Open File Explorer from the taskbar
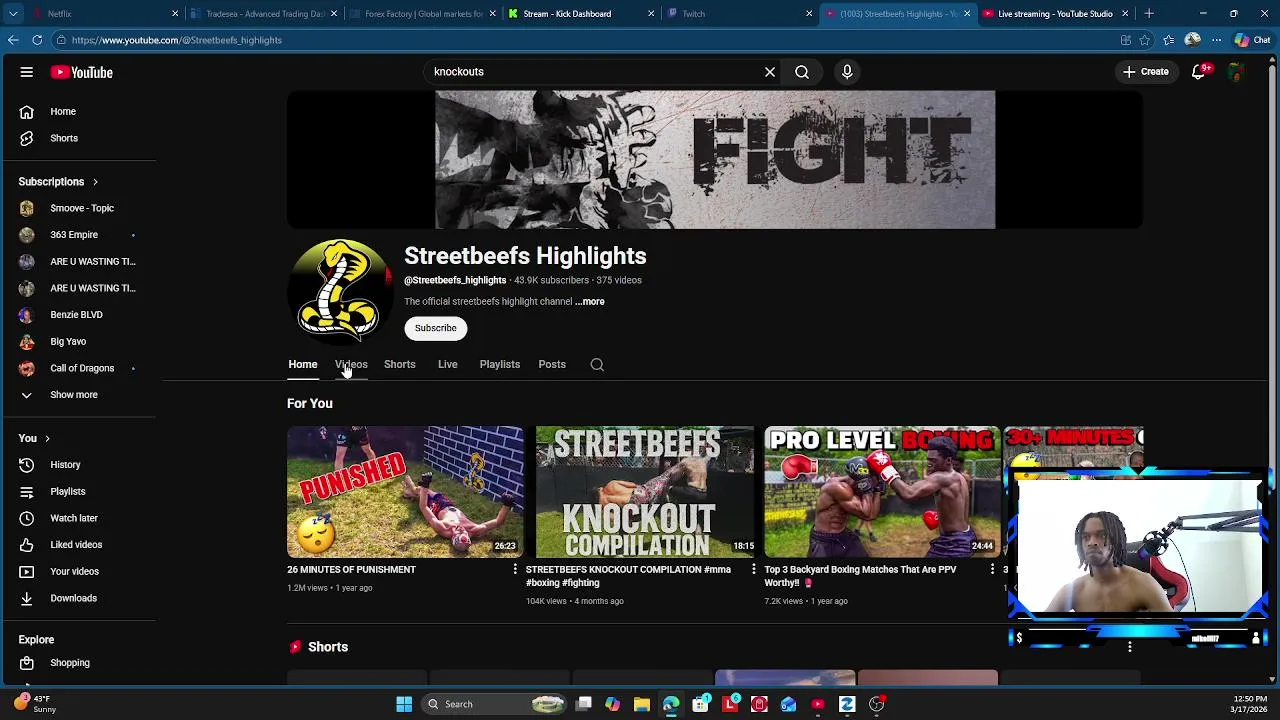The height and width of the screenshot is (720, 1280). (641, 704)
